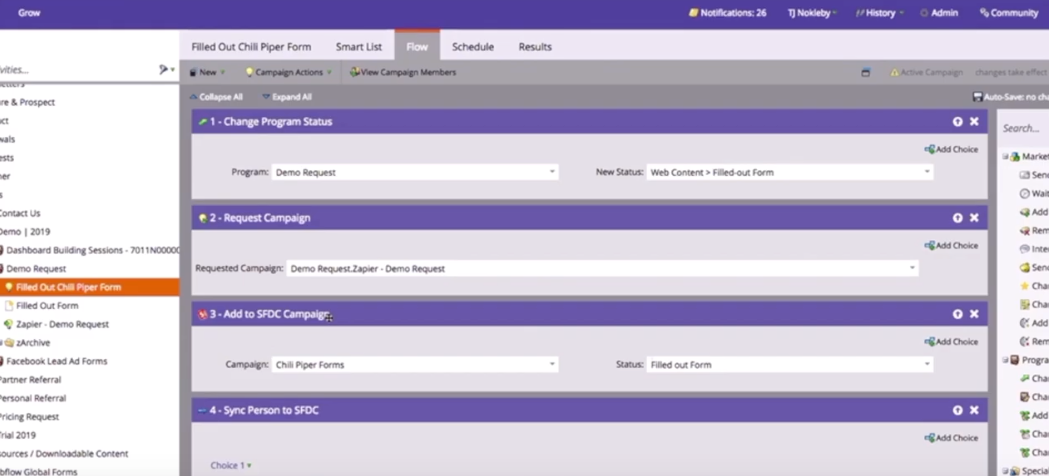Move the Change Program Status step up

[957, 122]
